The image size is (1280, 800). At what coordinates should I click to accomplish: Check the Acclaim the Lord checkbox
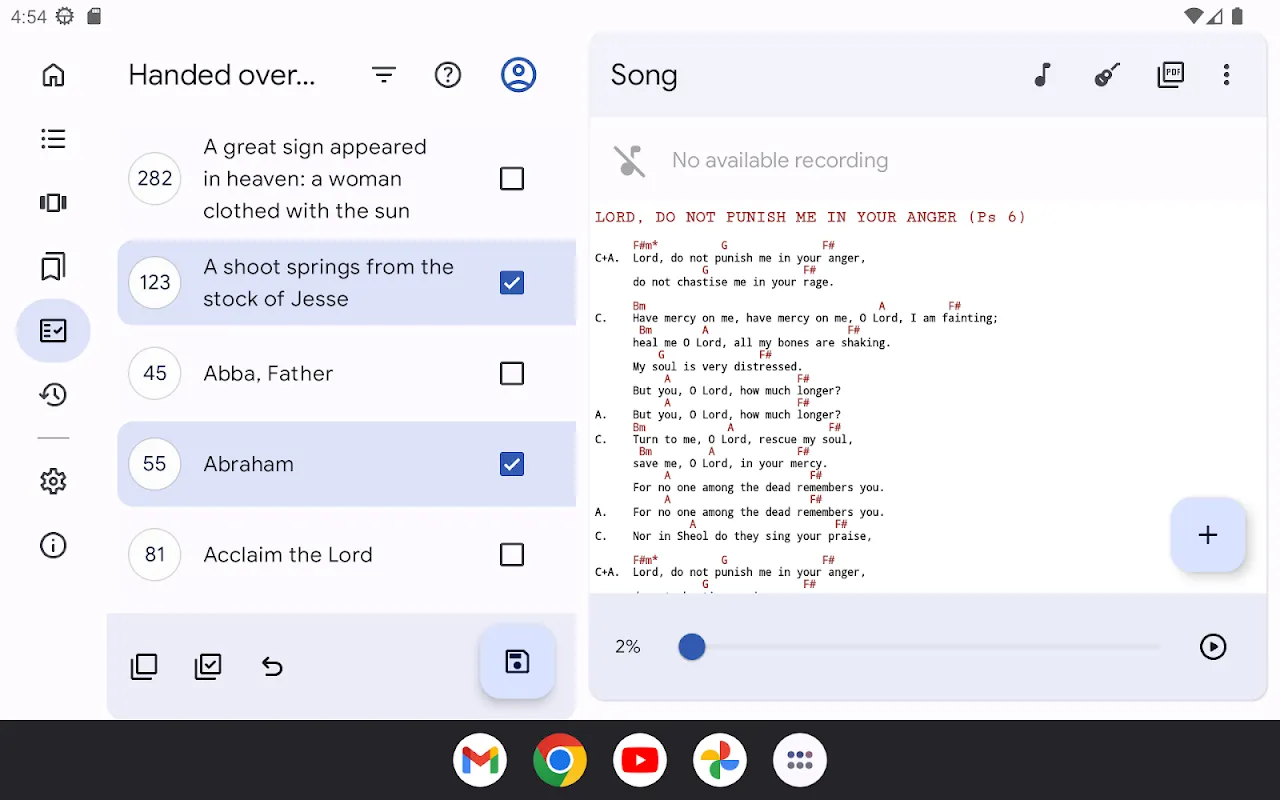512,555
